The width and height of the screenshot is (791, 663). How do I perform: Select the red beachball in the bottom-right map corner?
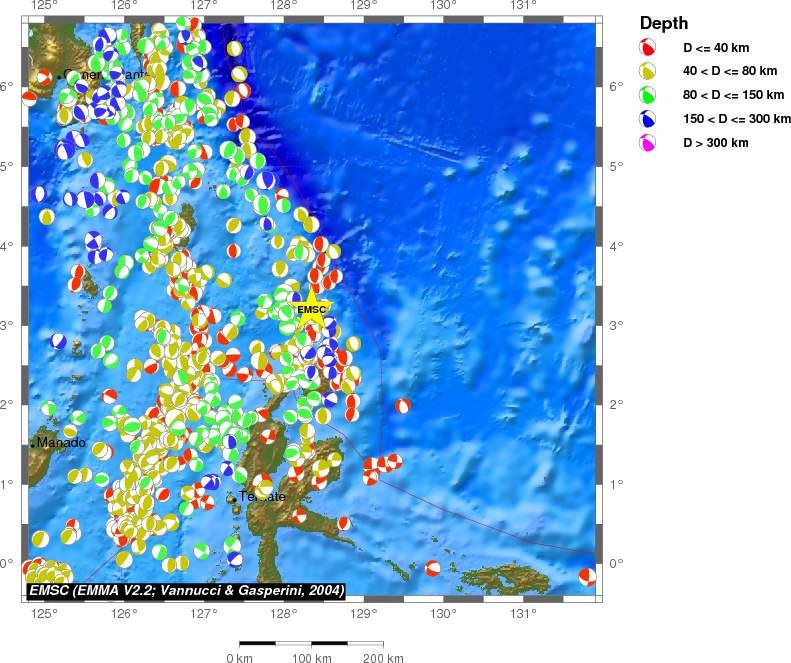[588, 575]
